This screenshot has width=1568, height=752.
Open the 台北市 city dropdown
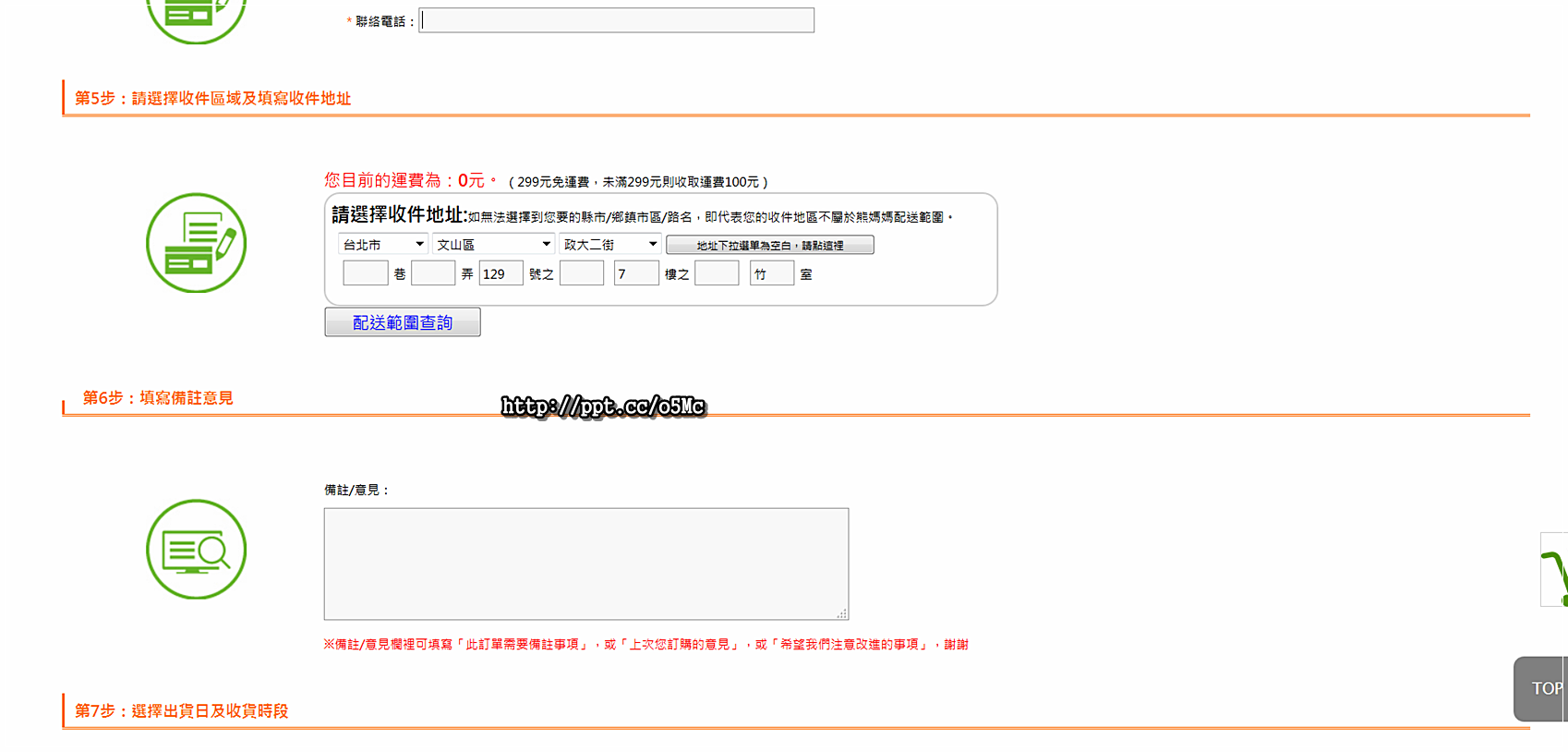(382, 245)
